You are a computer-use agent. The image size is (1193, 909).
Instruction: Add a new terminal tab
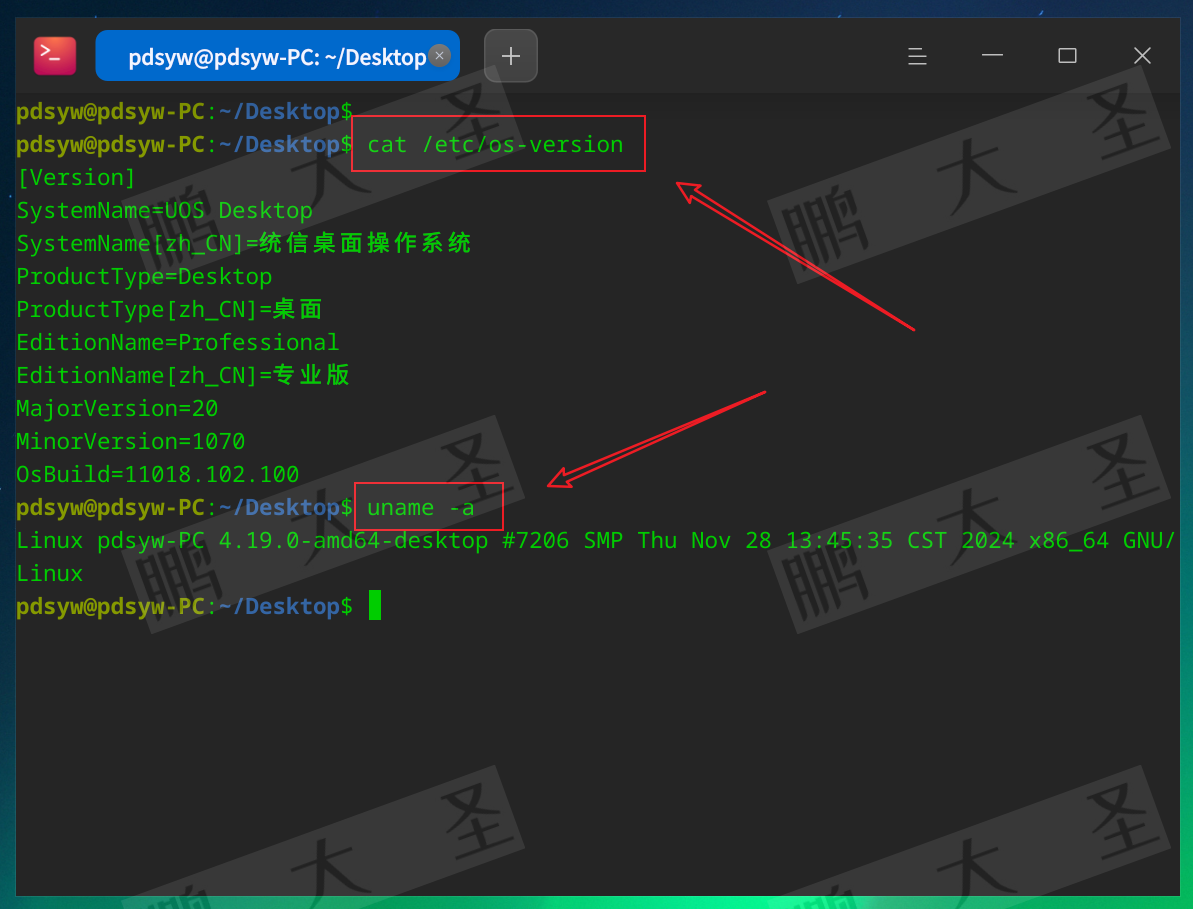511,56
